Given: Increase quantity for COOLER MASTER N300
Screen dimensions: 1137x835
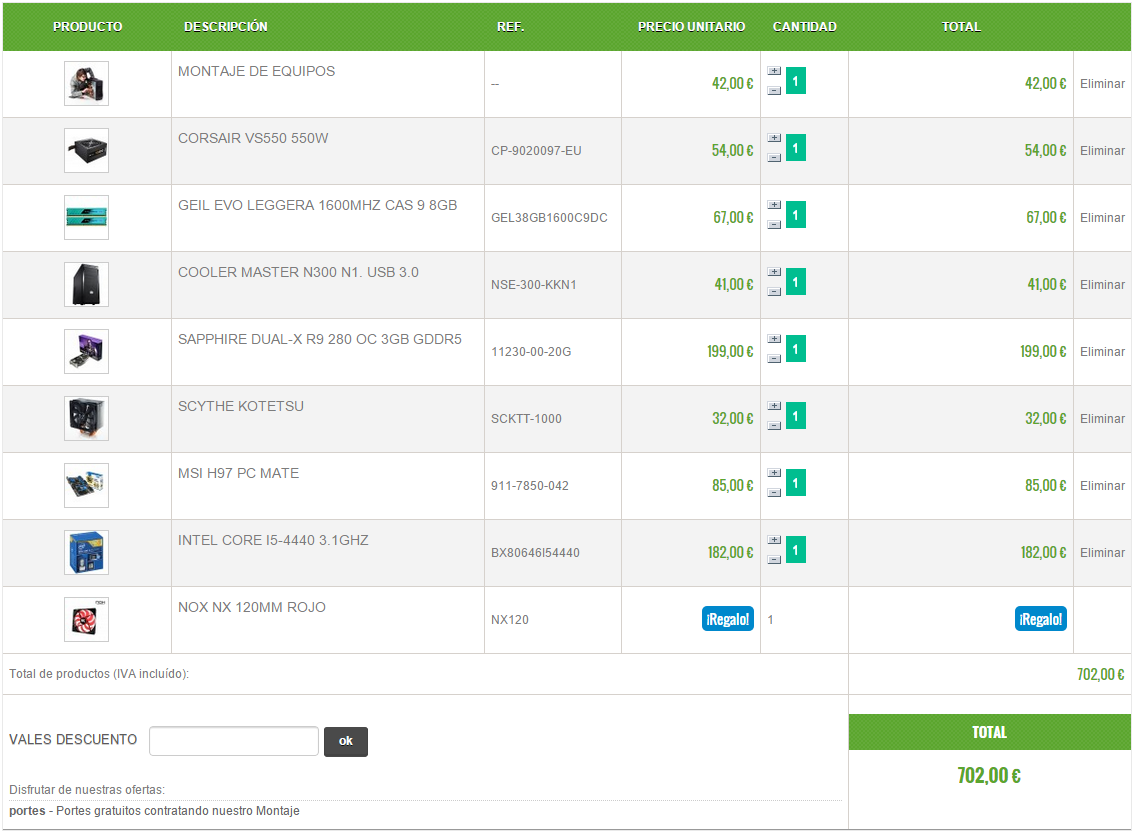Looking at the screenshot, I should point(774,272).
